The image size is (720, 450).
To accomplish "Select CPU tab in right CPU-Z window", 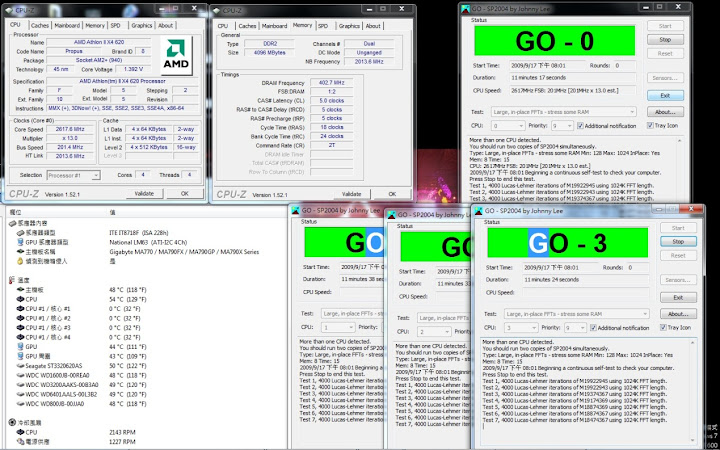I will point(223,26).
